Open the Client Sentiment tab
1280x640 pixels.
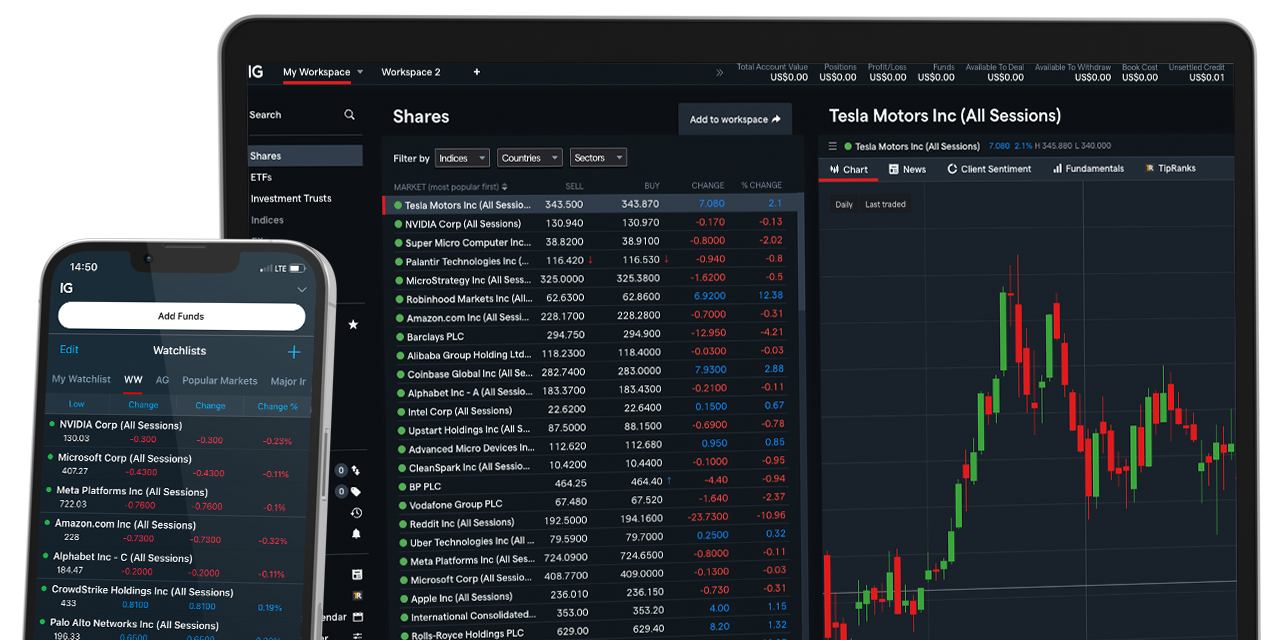[x=989, y=169]
